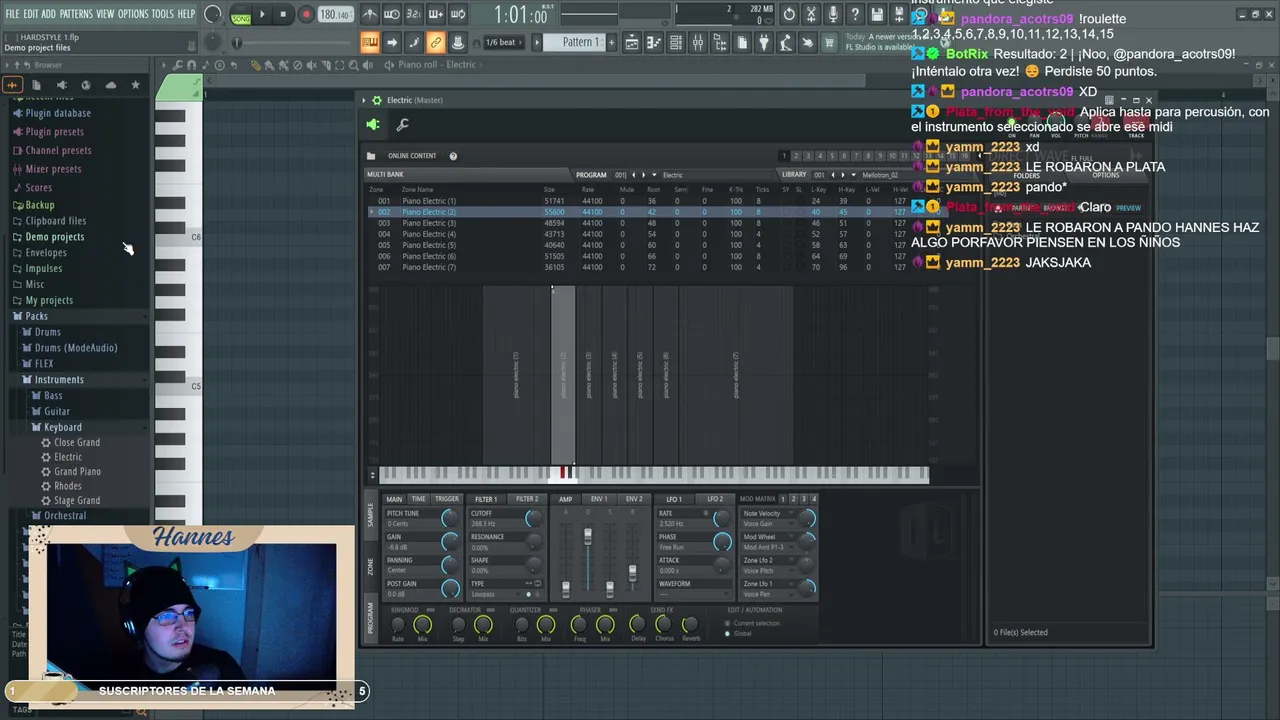Open the Mixer view icon

[698, 42]
